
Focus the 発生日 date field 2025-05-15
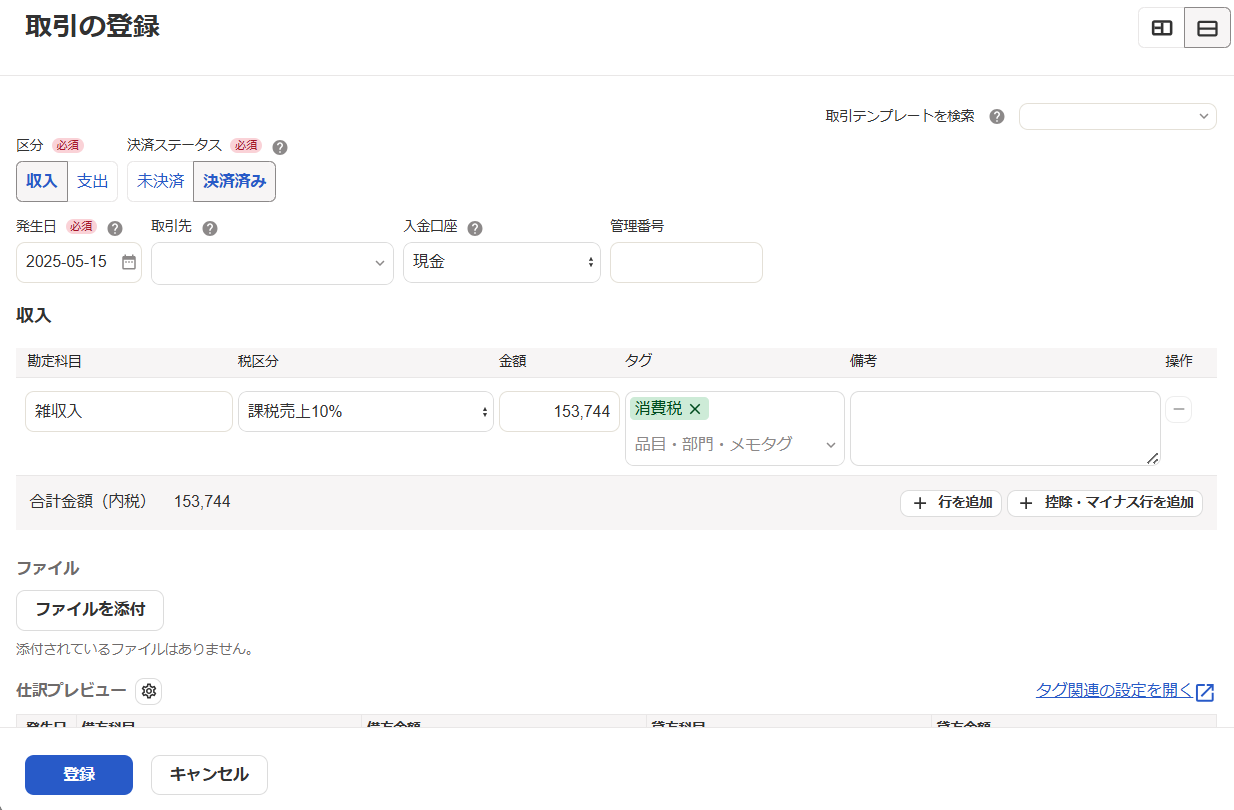[79, 262]
